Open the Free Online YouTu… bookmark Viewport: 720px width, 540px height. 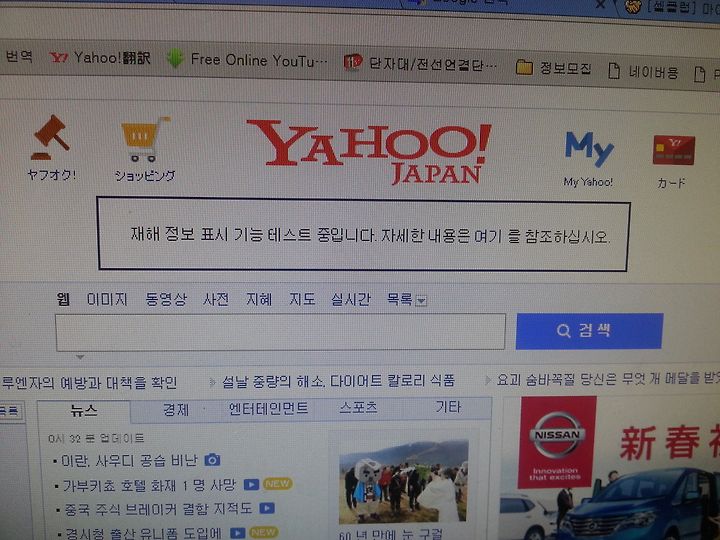(247, 60)
